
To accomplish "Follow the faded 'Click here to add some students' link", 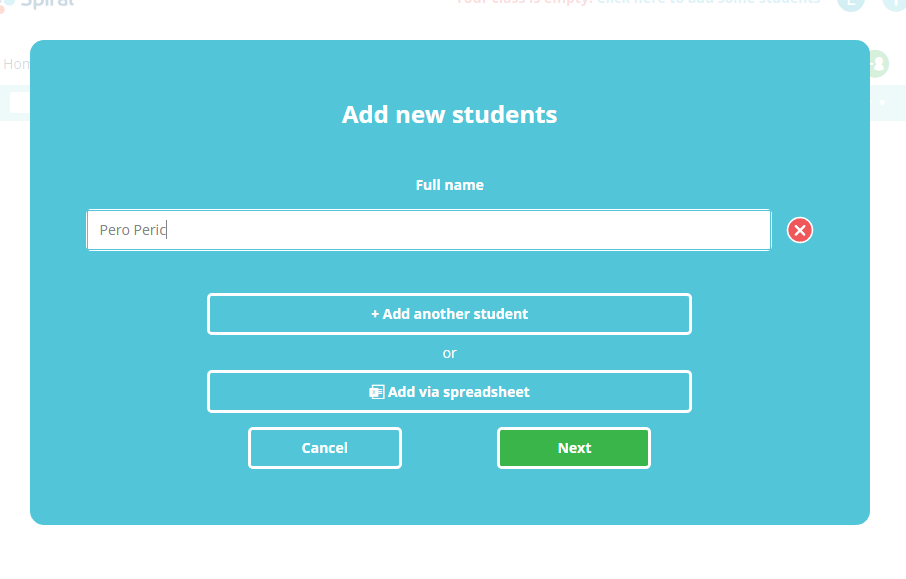I will pos(708,3).
